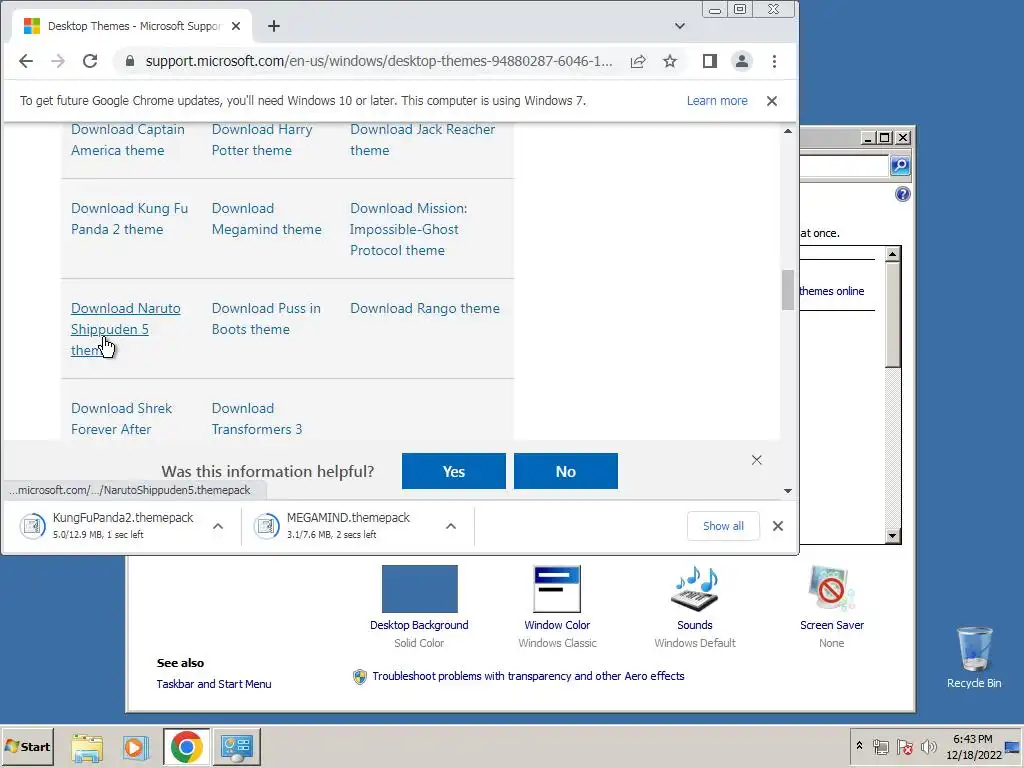Close the Desktop Themes tab
Image resolution: width=1024 pixels, height=768 pixels.
(x=236, y=26)
